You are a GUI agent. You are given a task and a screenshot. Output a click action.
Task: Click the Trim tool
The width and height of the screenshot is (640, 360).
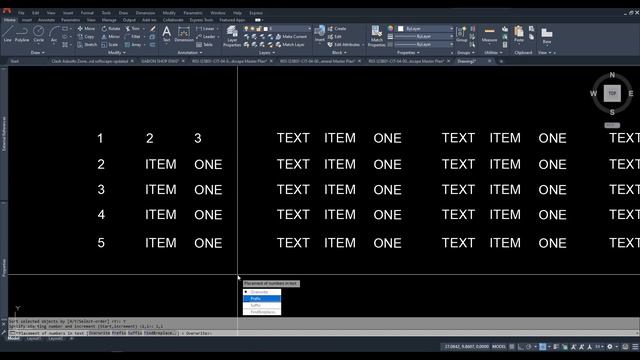tap(133, 29)
